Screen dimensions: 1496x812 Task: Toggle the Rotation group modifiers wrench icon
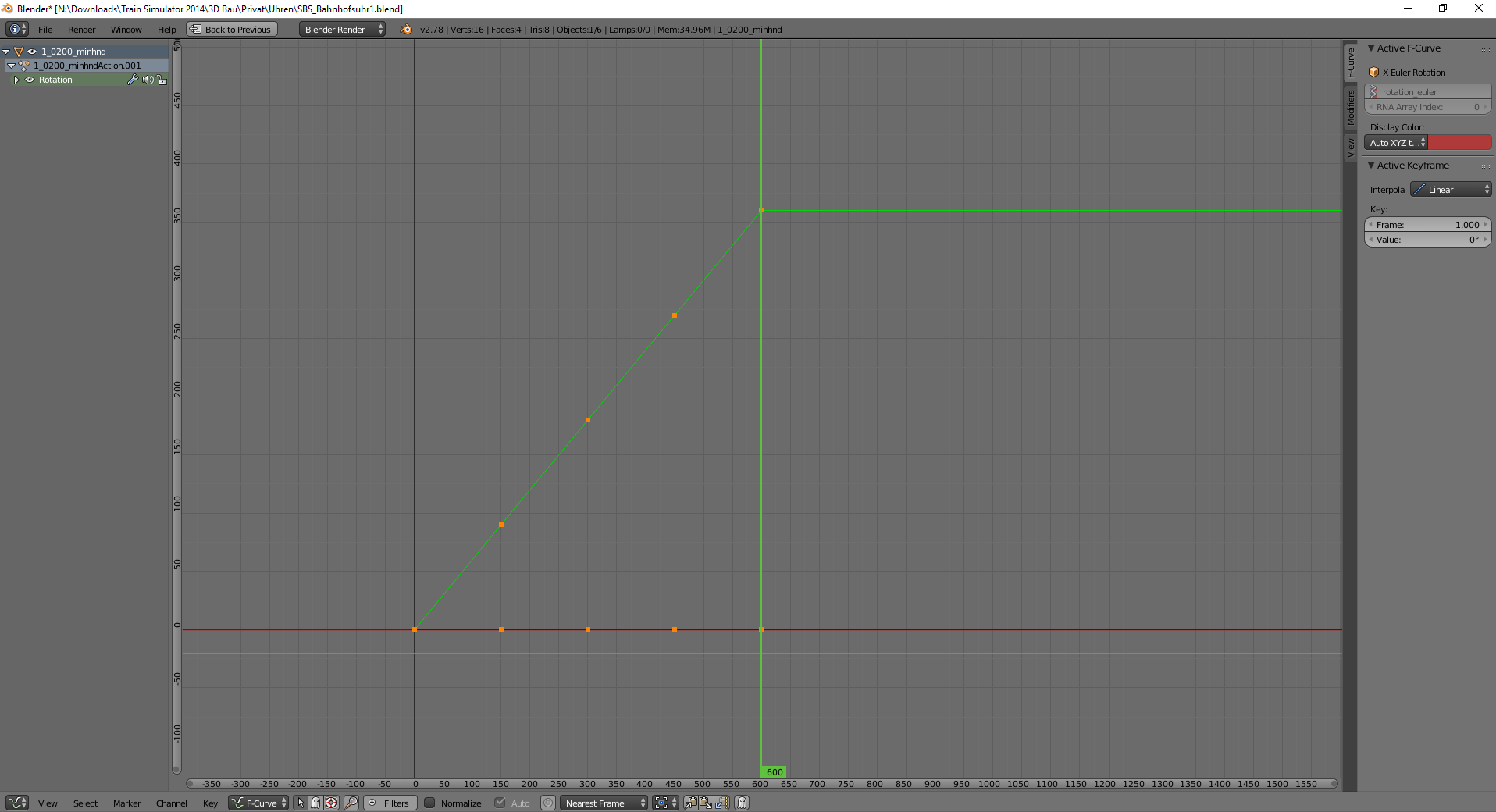[x=133, y=80]
